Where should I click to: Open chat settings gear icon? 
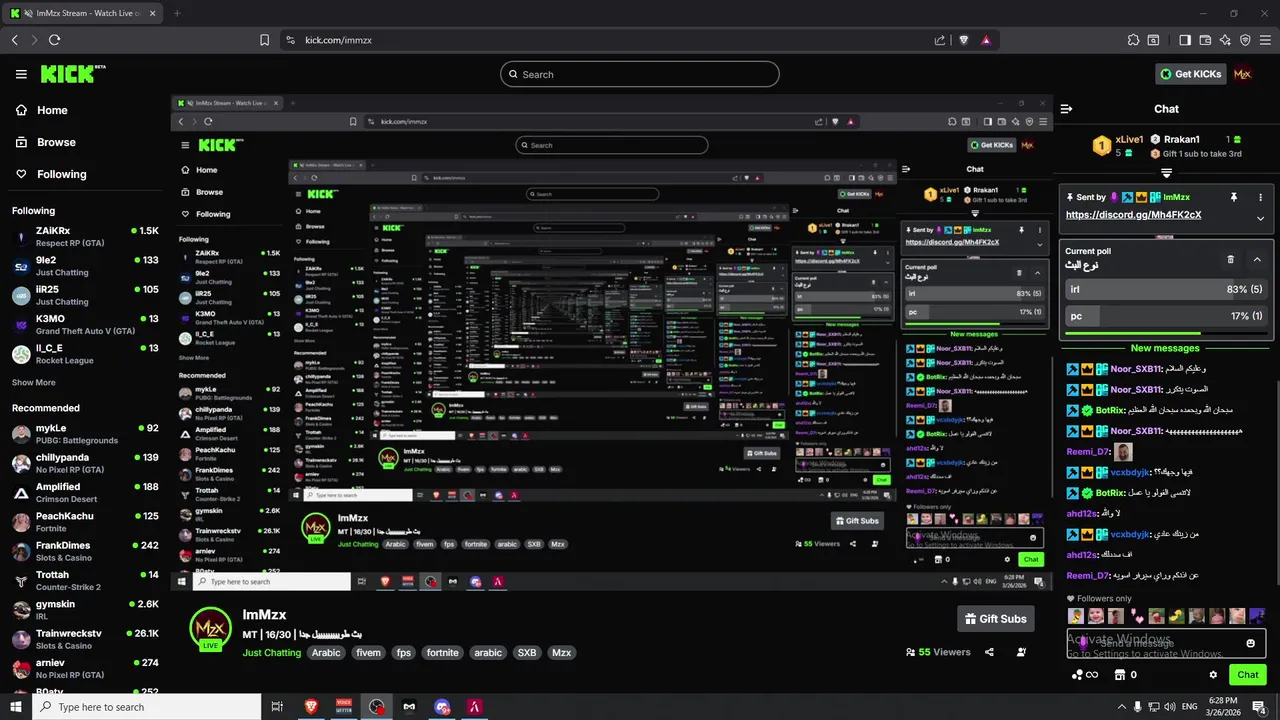tap(1213, 675)
